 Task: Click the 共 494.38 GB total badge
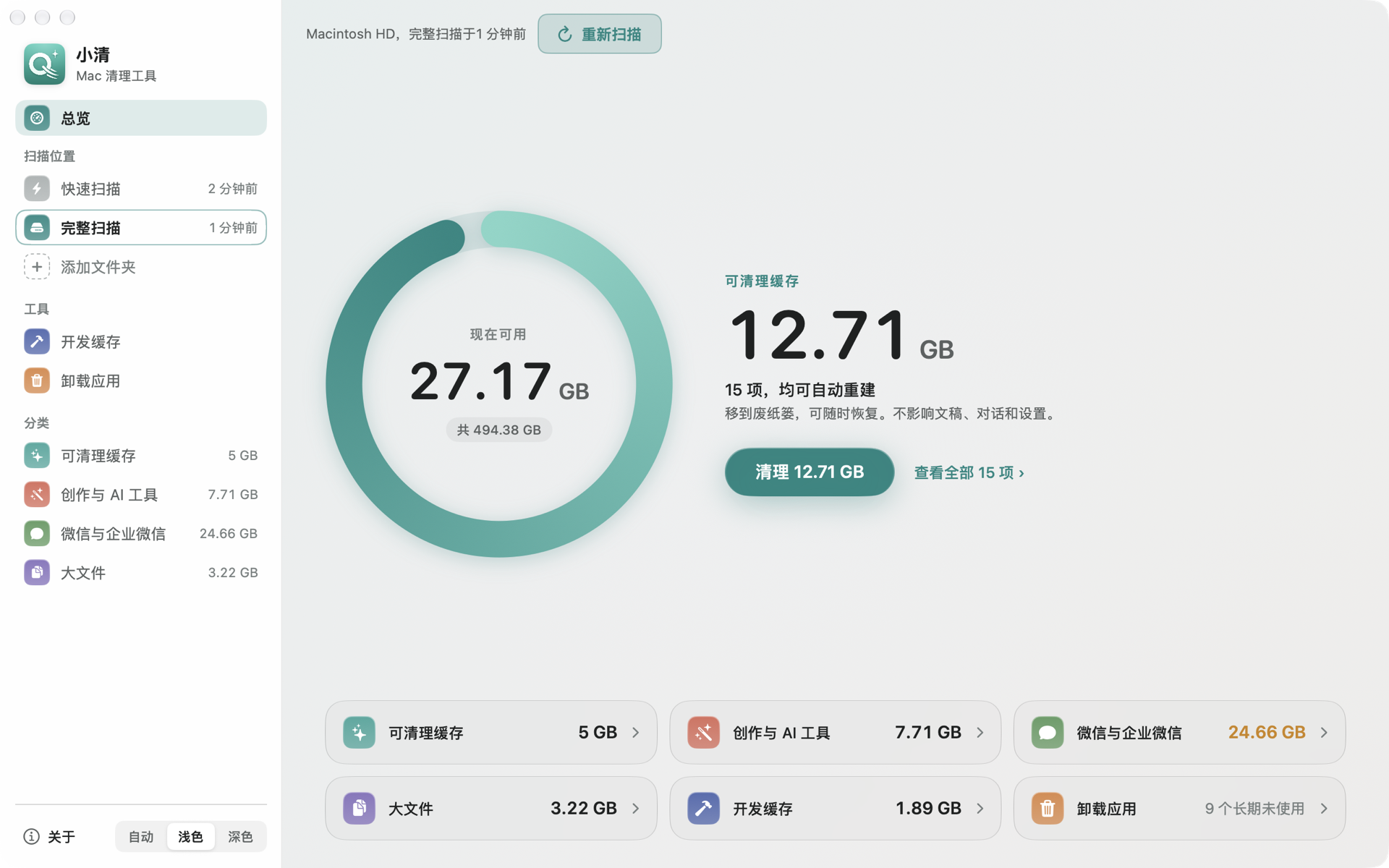(499, 430)
